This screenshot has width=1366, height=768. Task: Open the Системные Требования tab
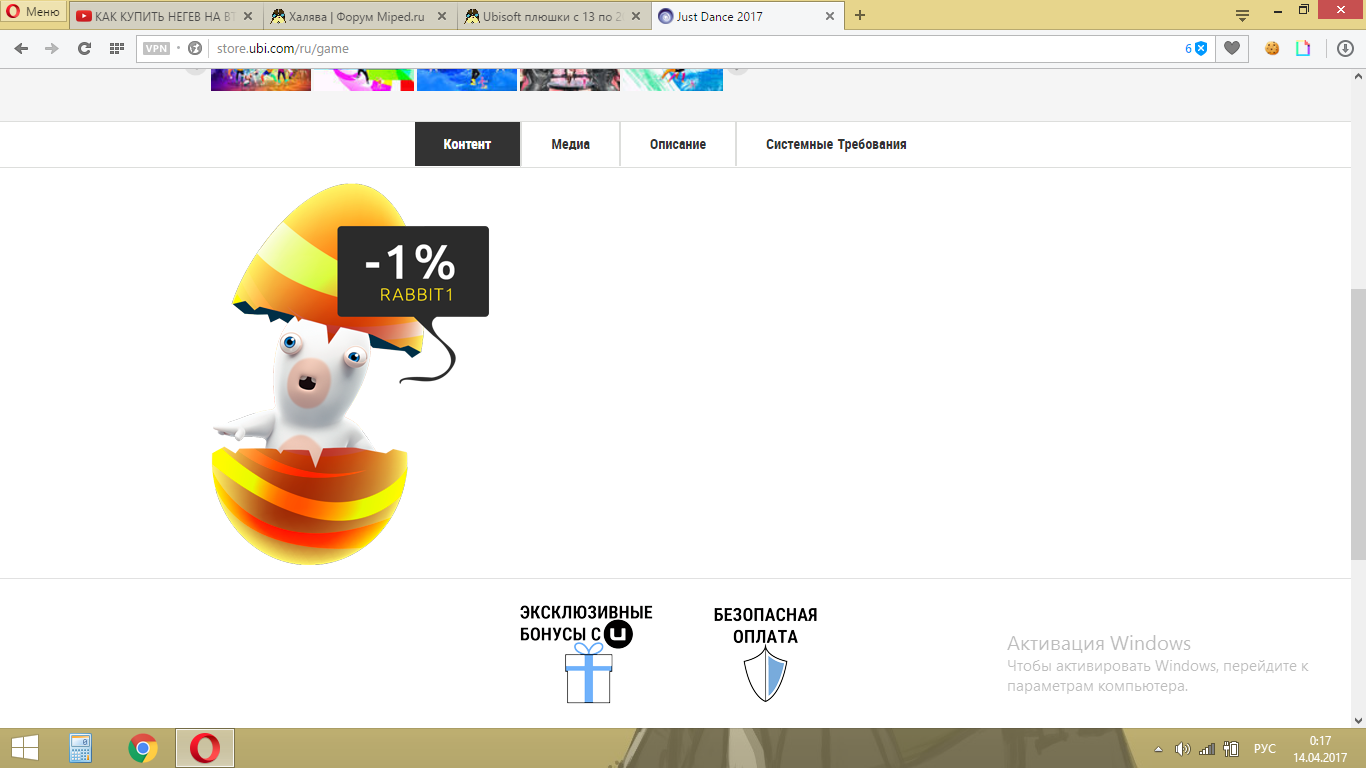(836, 144)
